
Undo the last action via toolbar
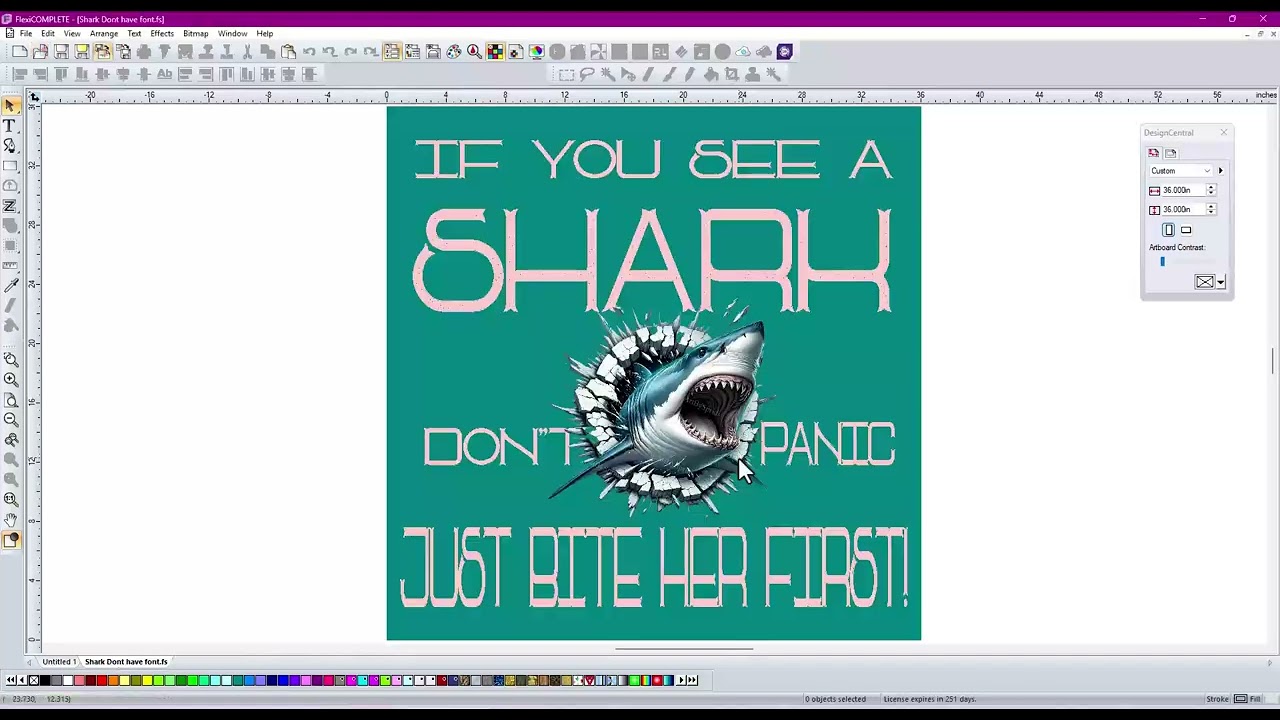309,52
